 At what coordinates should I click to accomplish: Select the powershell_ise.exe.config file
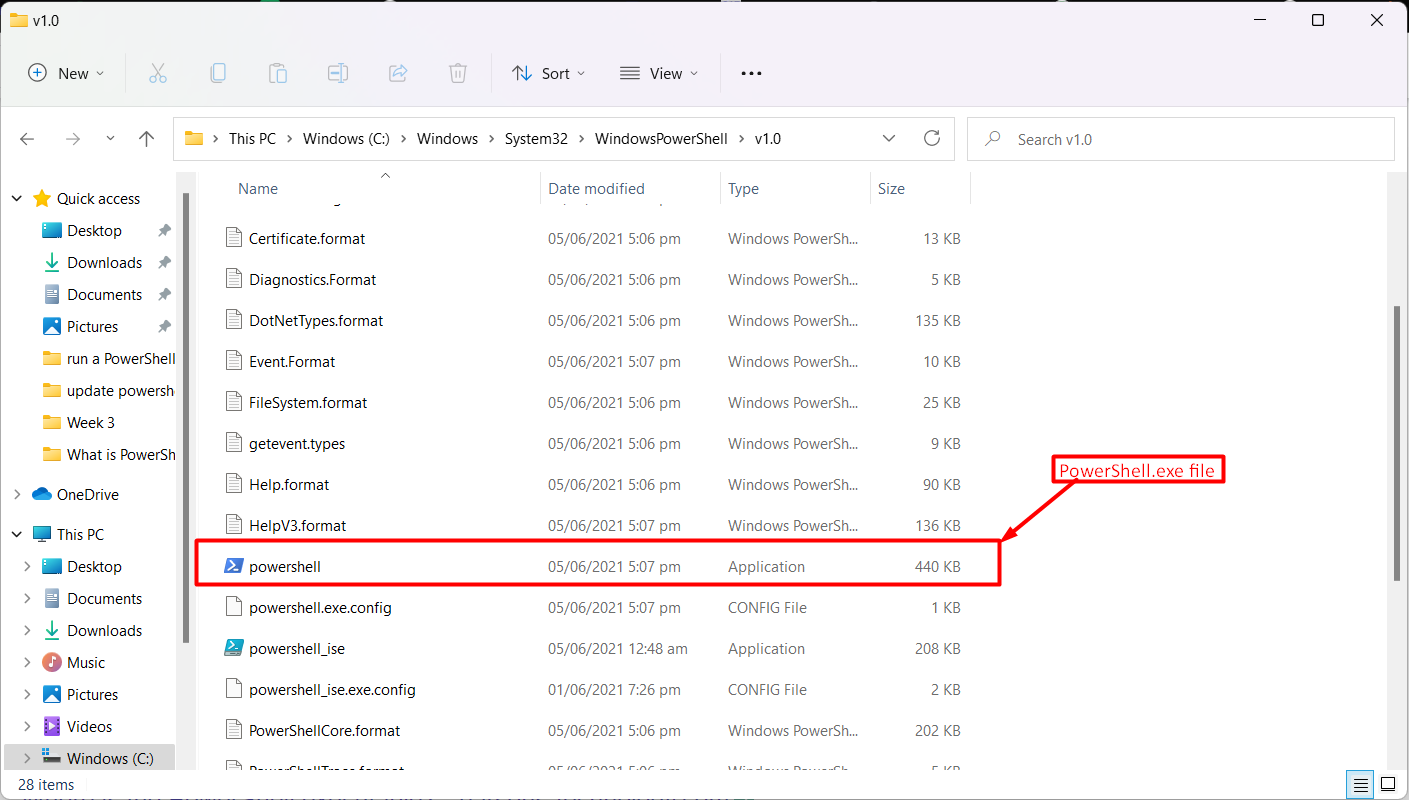332,689
